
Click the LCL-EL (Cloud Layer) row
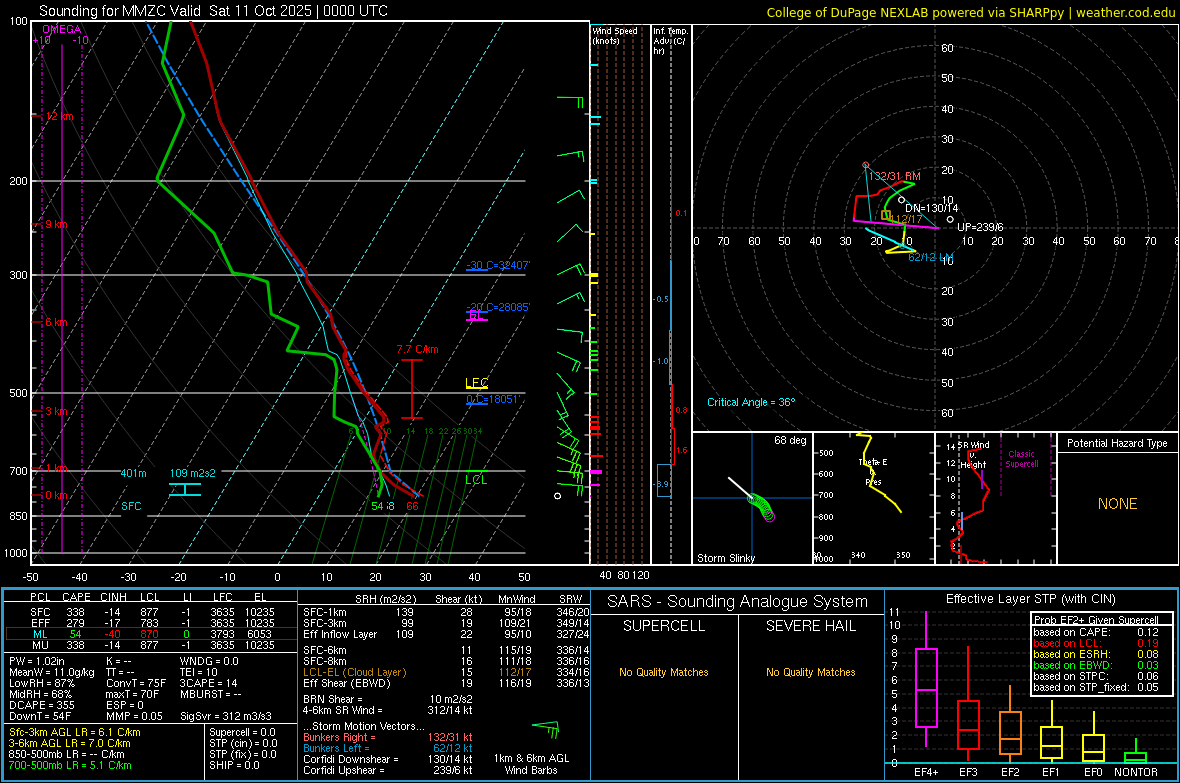pyautogui.click(x=446, y=672)
